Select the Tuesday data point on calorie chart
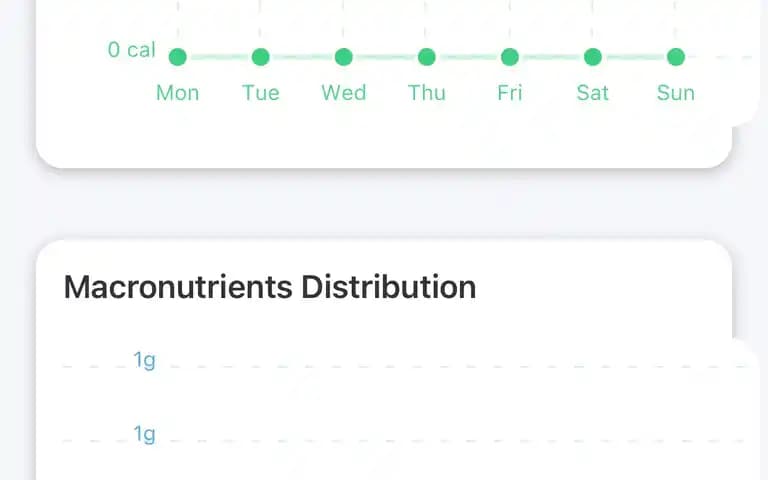Screen dimensions: 768x480 pos(261,57)
